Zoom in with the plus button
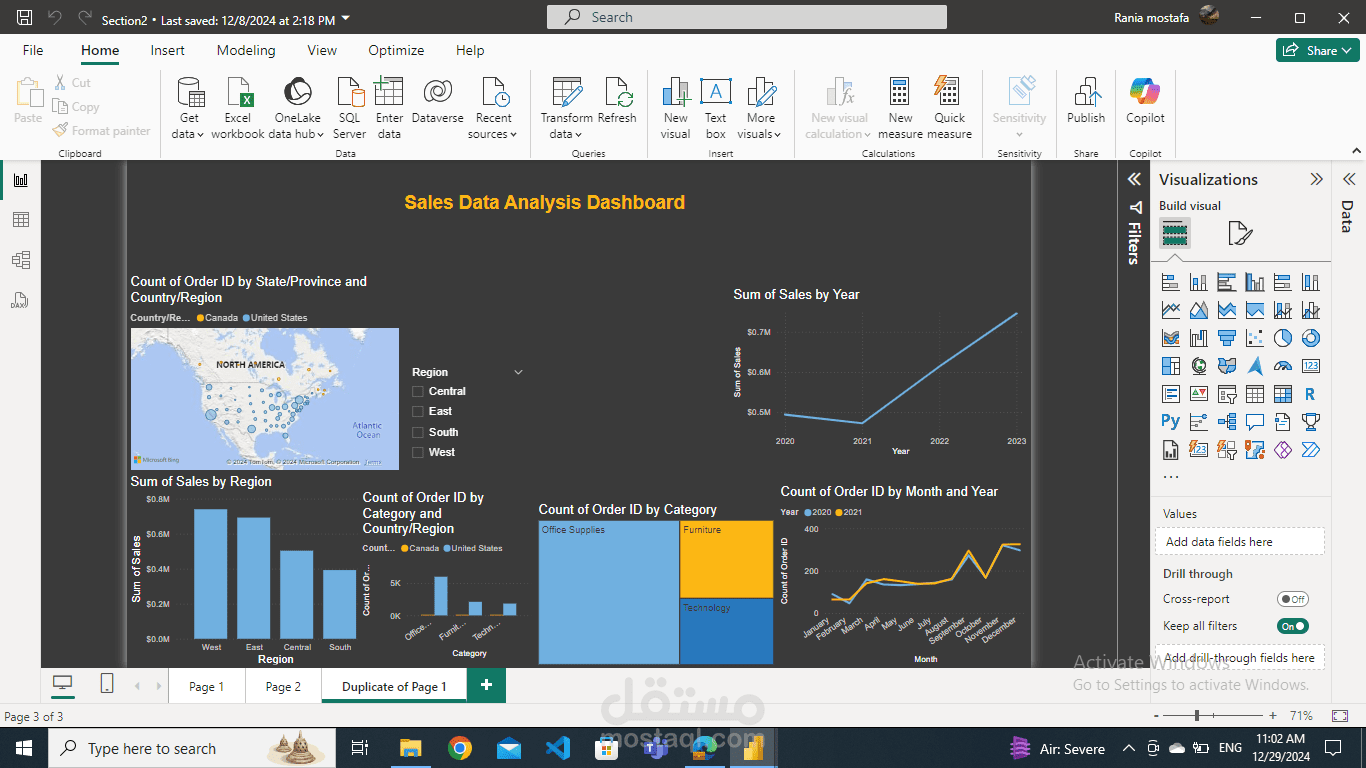1366x768 pixels. pos(1272,716)
